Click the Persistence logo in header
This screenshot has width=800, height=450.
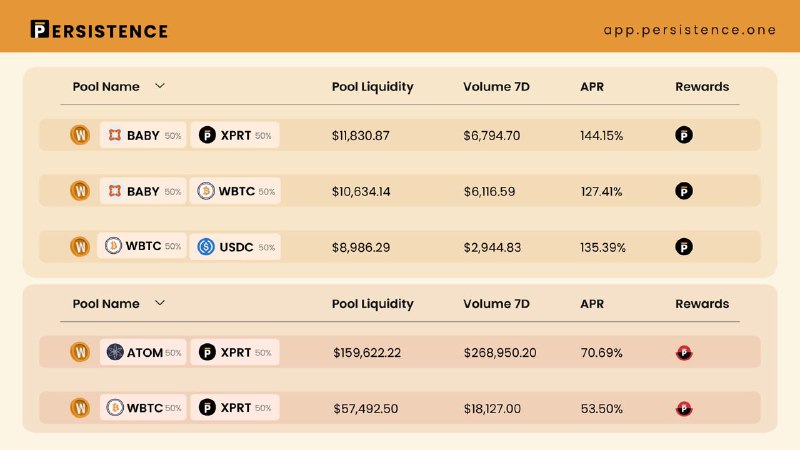click(99, 30)
